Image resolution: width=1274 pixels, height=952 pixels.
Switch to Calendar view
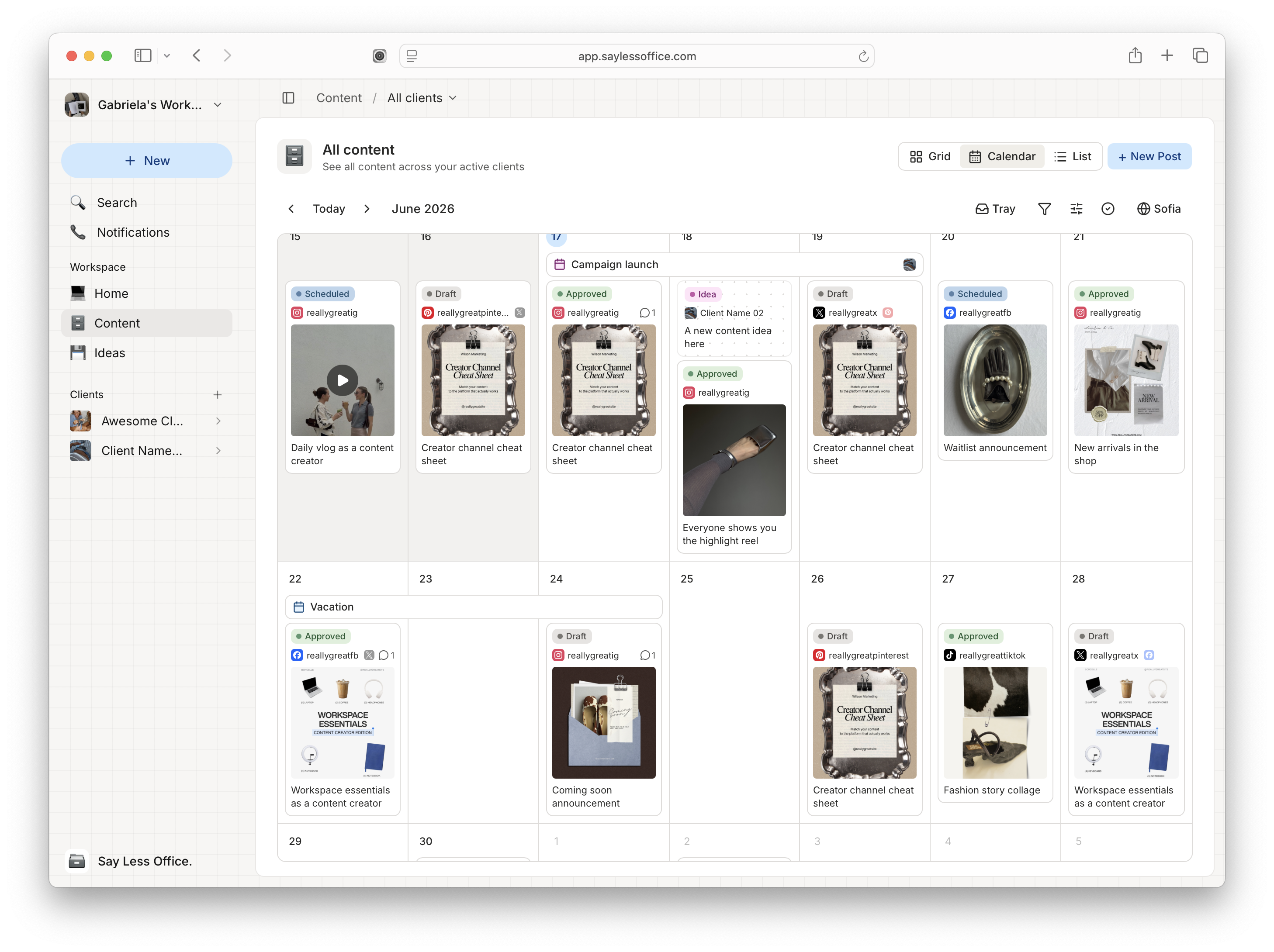tap(1001, 157)
